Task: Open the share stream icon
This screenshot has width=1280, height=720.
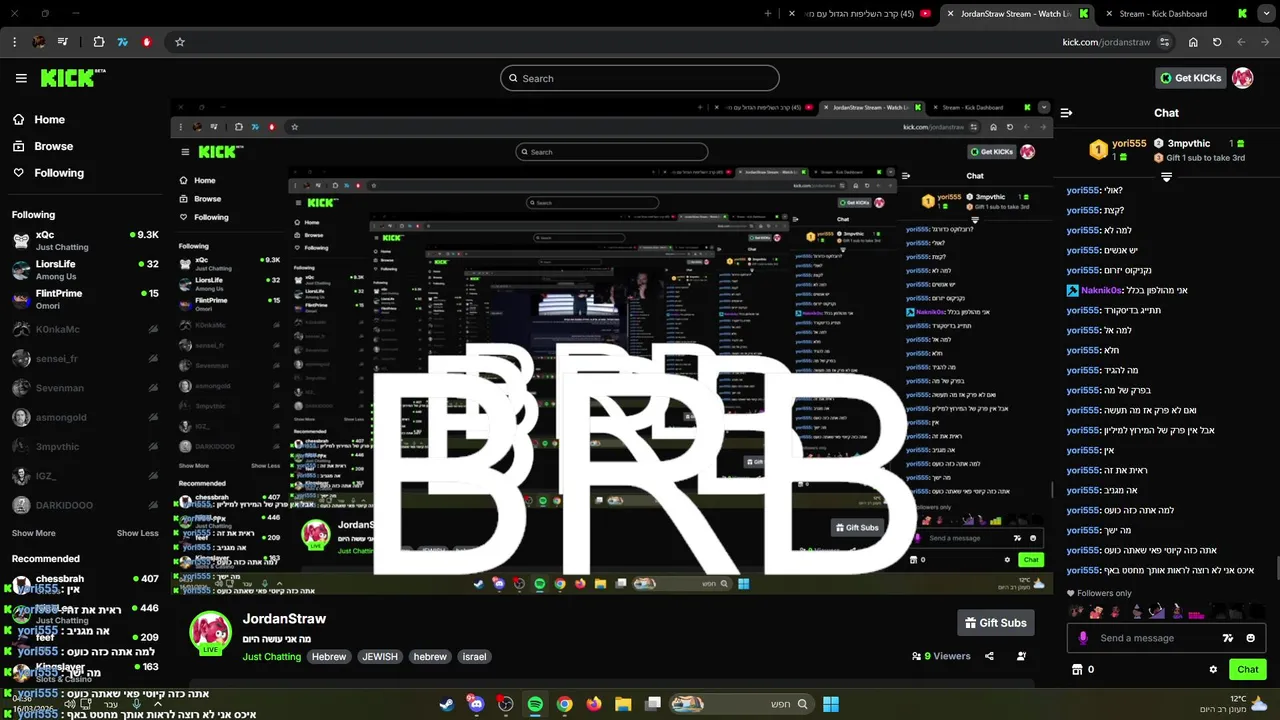Action: click(x=989, y=656)
